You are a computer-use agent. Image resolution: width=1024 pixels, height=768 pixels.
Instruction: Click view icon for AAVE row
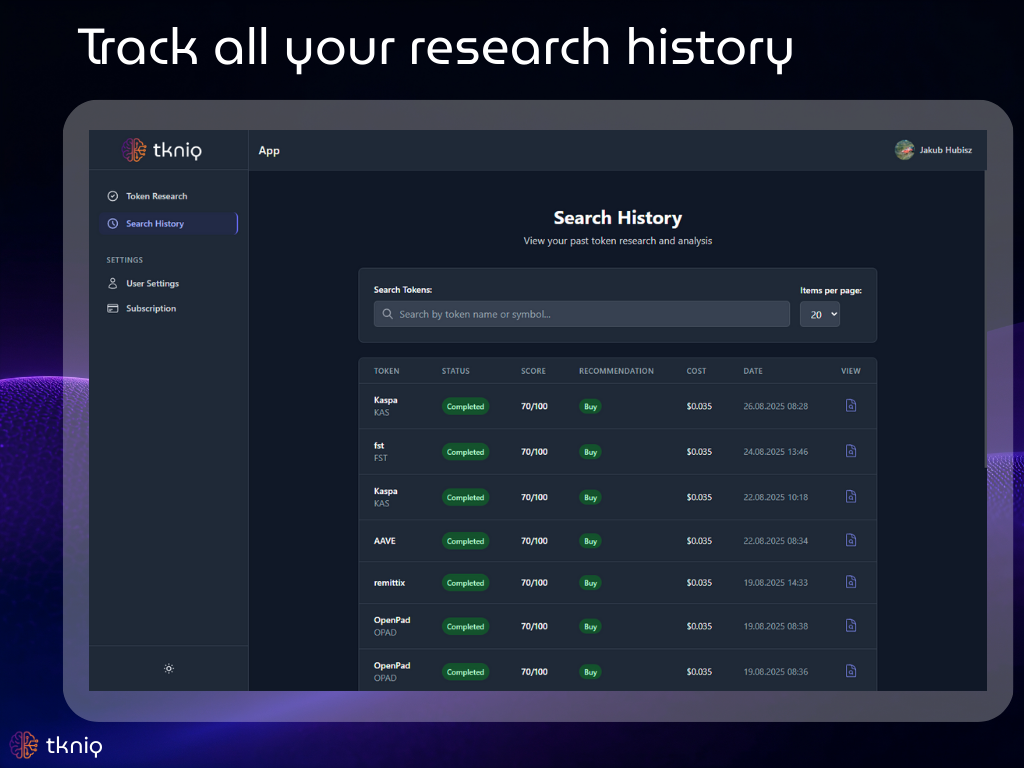851,540
